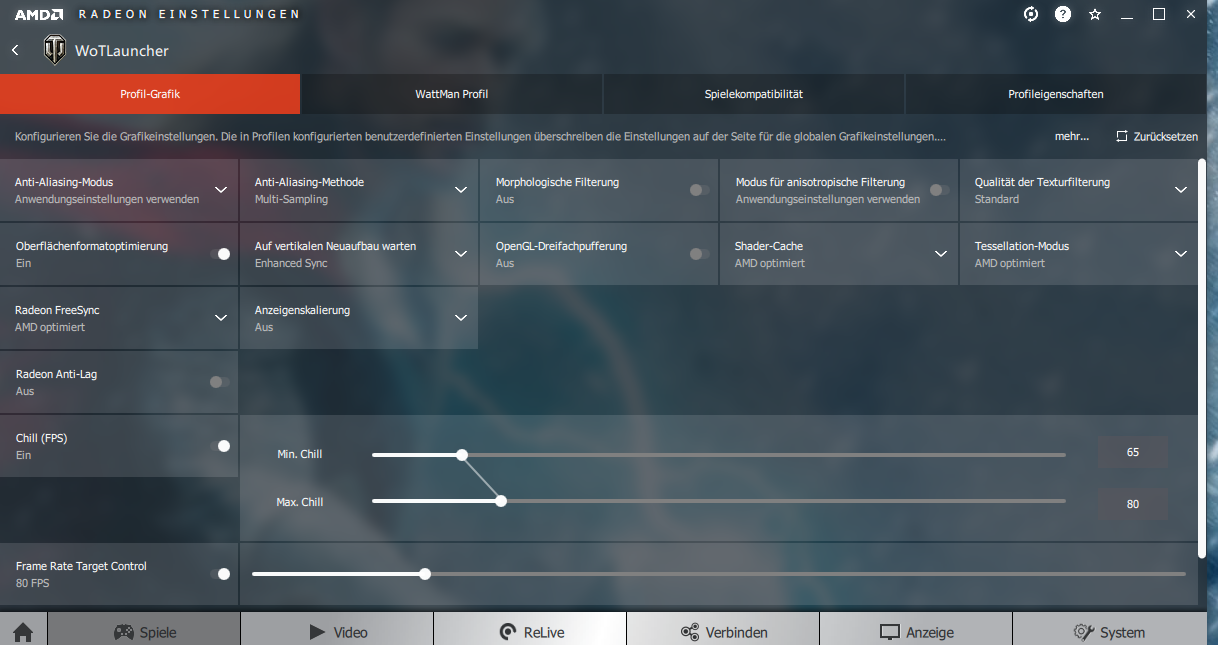This screenshot has height=645, width=1218.
Task: Toggle Frame Rate Target Control switch
Action: [x=220, y=574]
